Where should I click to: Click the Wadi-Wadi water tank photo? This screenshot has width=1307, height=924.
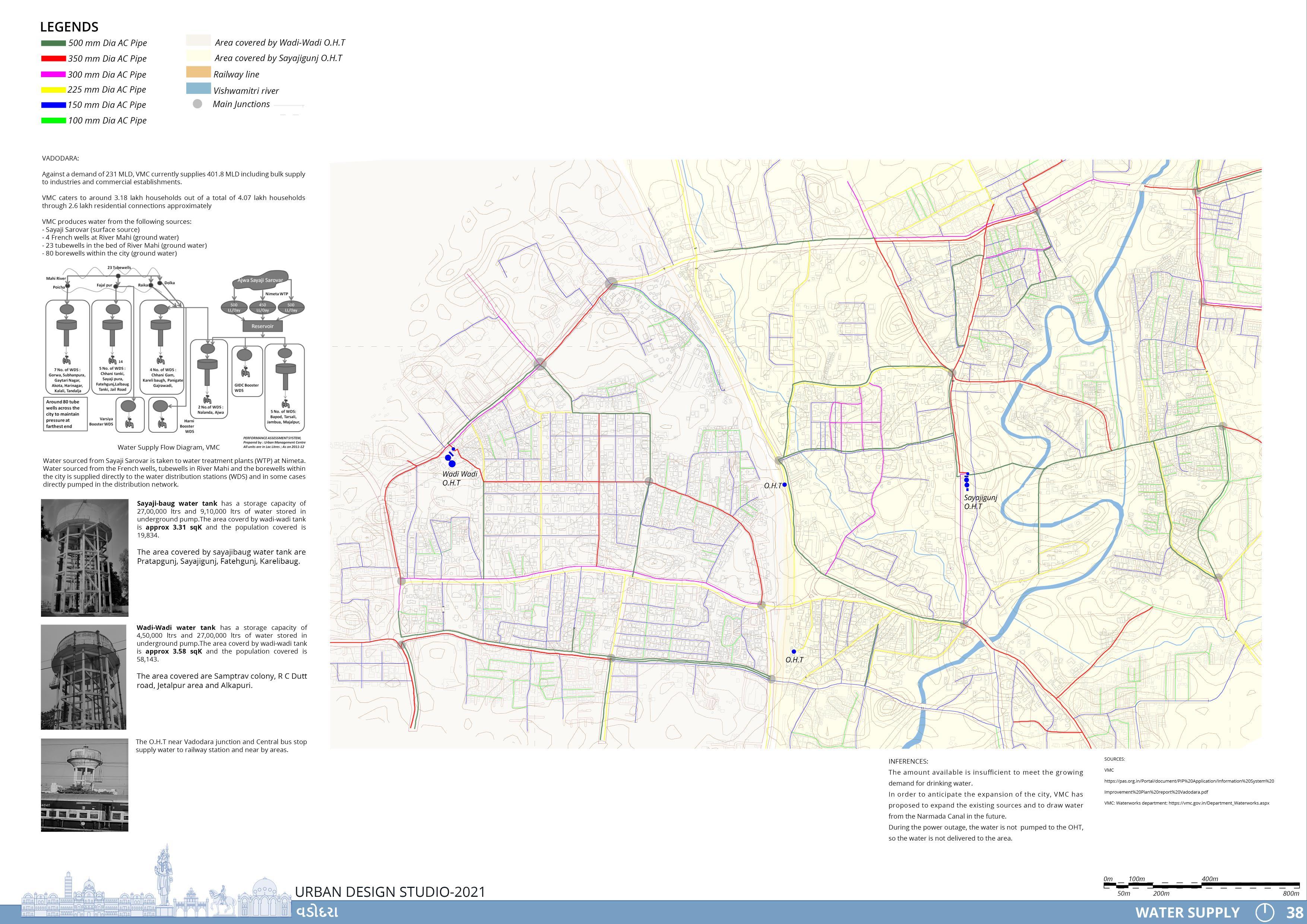(x=84, y=677)
